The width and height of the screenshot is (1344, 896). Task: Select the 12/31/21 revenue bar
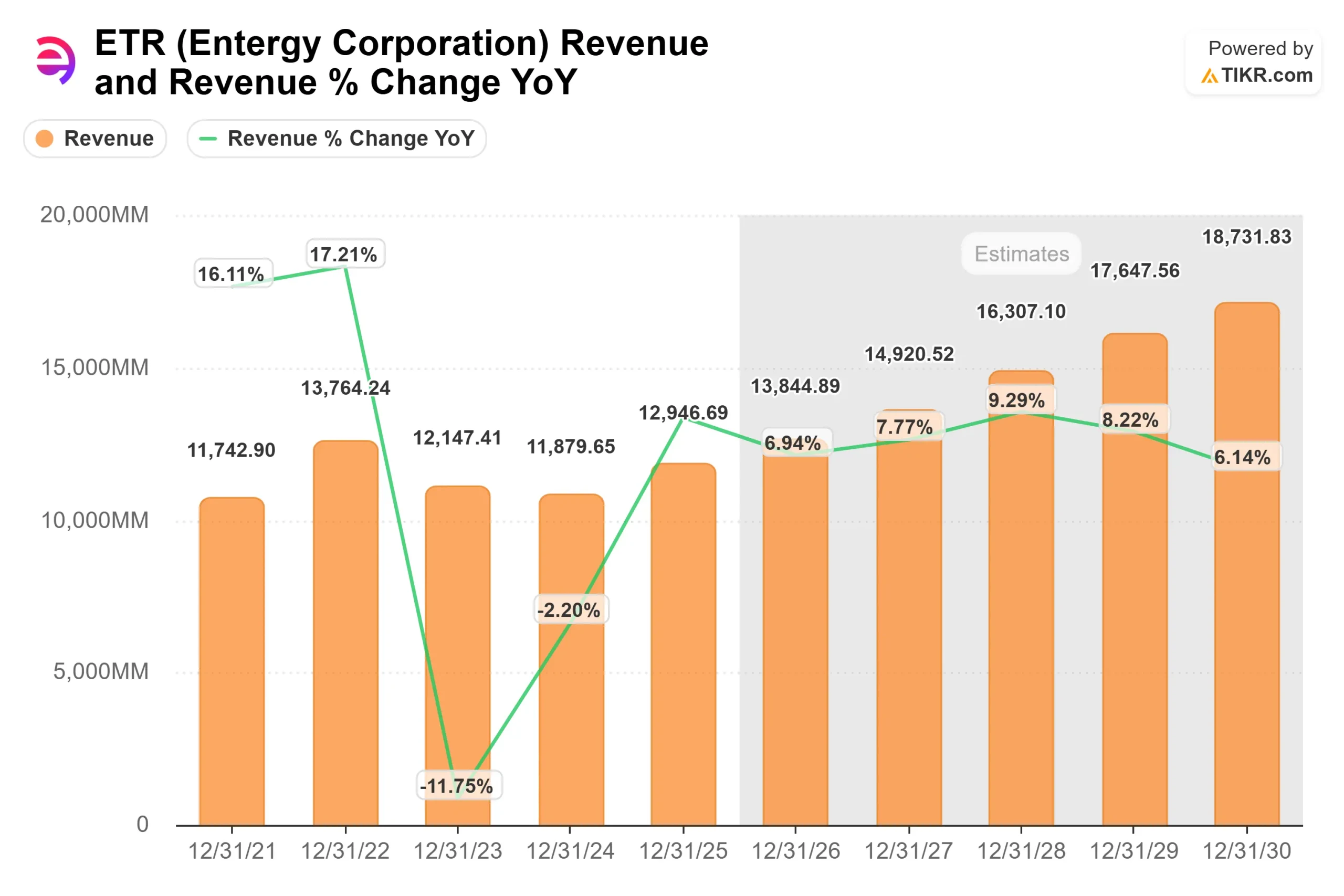(232, 657)
